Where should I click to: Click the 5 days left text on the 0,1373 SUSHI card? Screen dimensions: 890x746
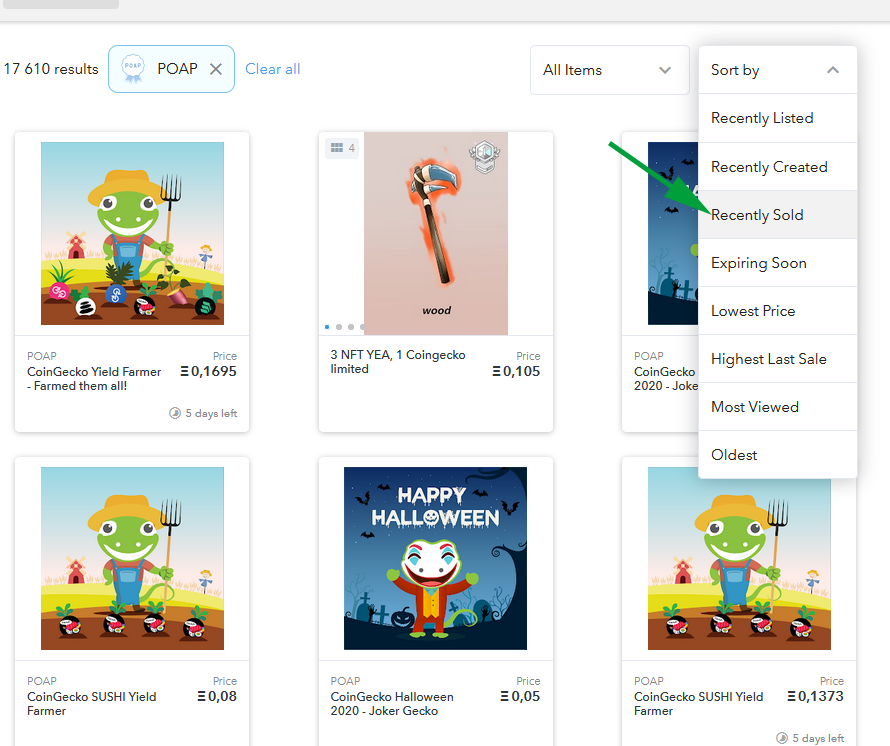coord(818,738)
